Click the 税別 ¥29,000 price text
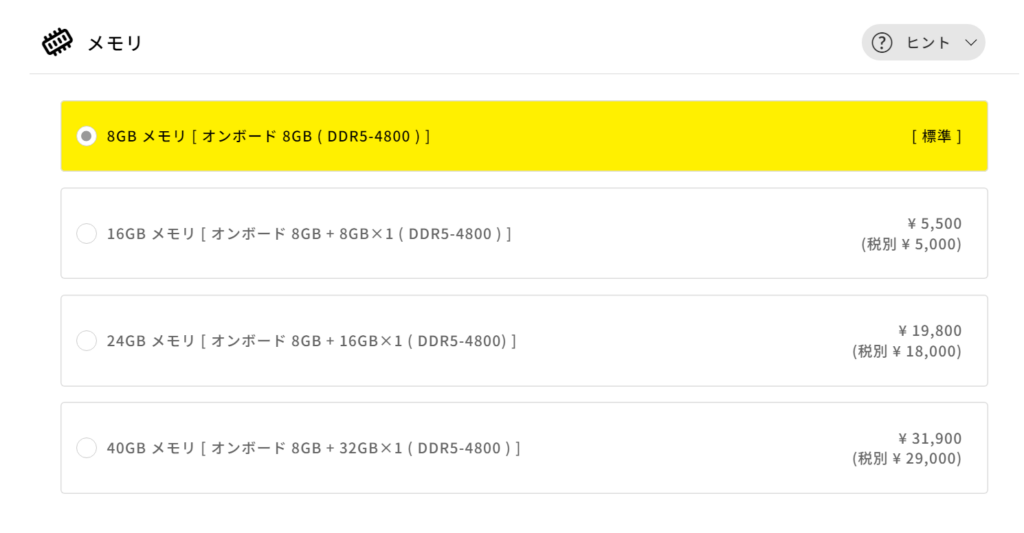1024x533 pixels. tap(906, 459)
